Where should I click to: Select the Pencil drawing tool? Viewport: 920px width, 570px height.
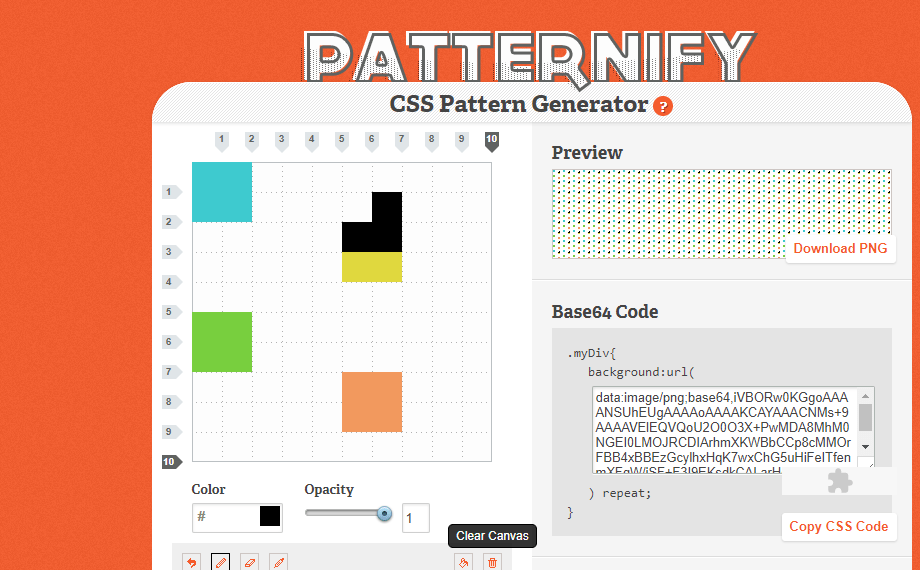[x=221, y=562]
